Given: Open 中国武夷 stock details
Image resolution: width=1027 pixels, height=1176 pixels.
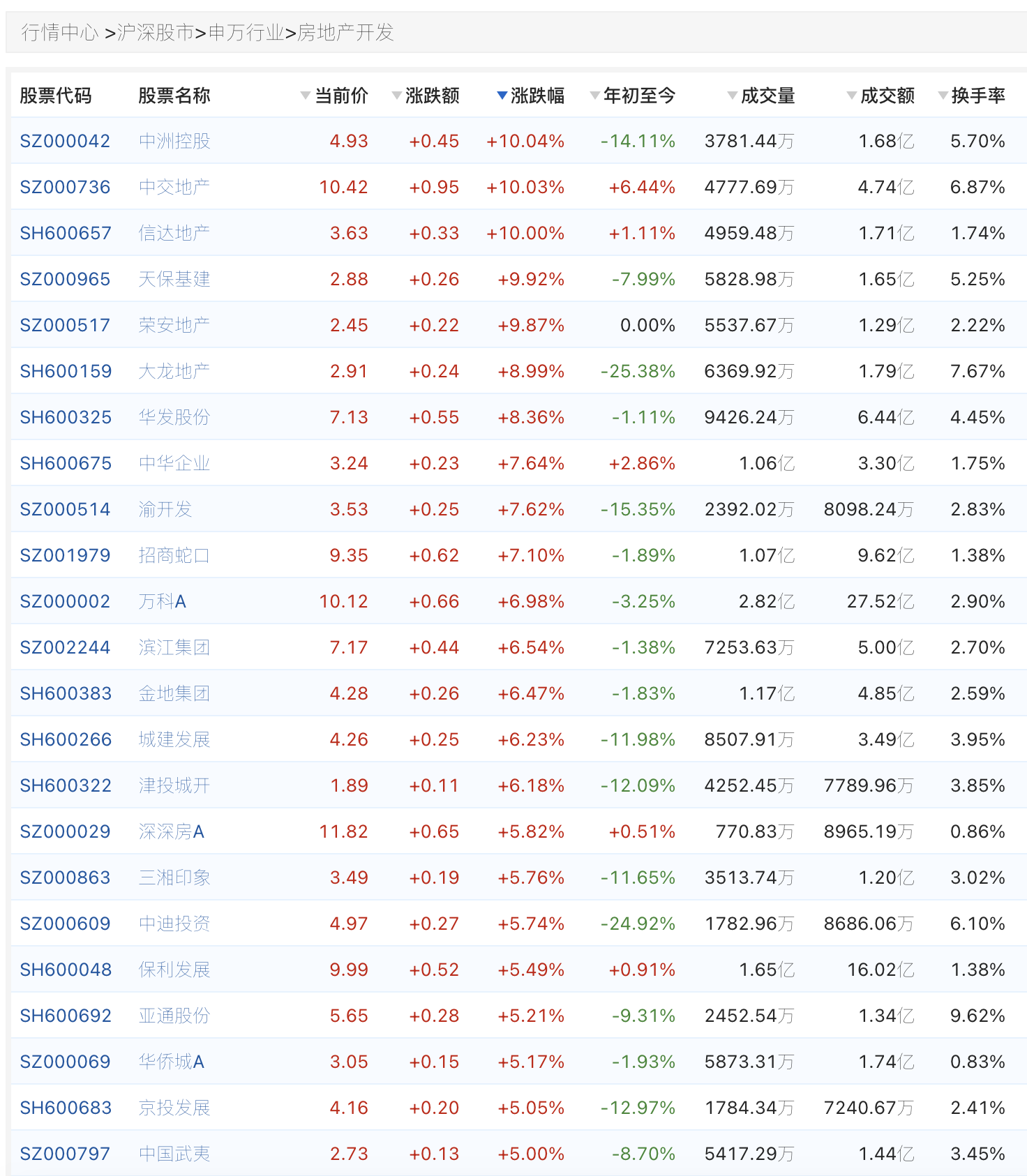Looking at the screenshot, I should [174, 1154].
